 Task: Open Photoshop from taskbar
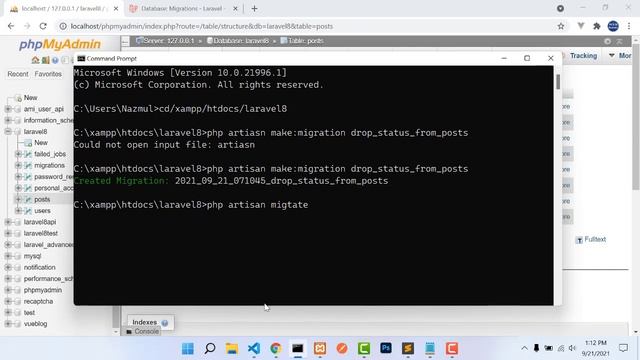[386, 348]
